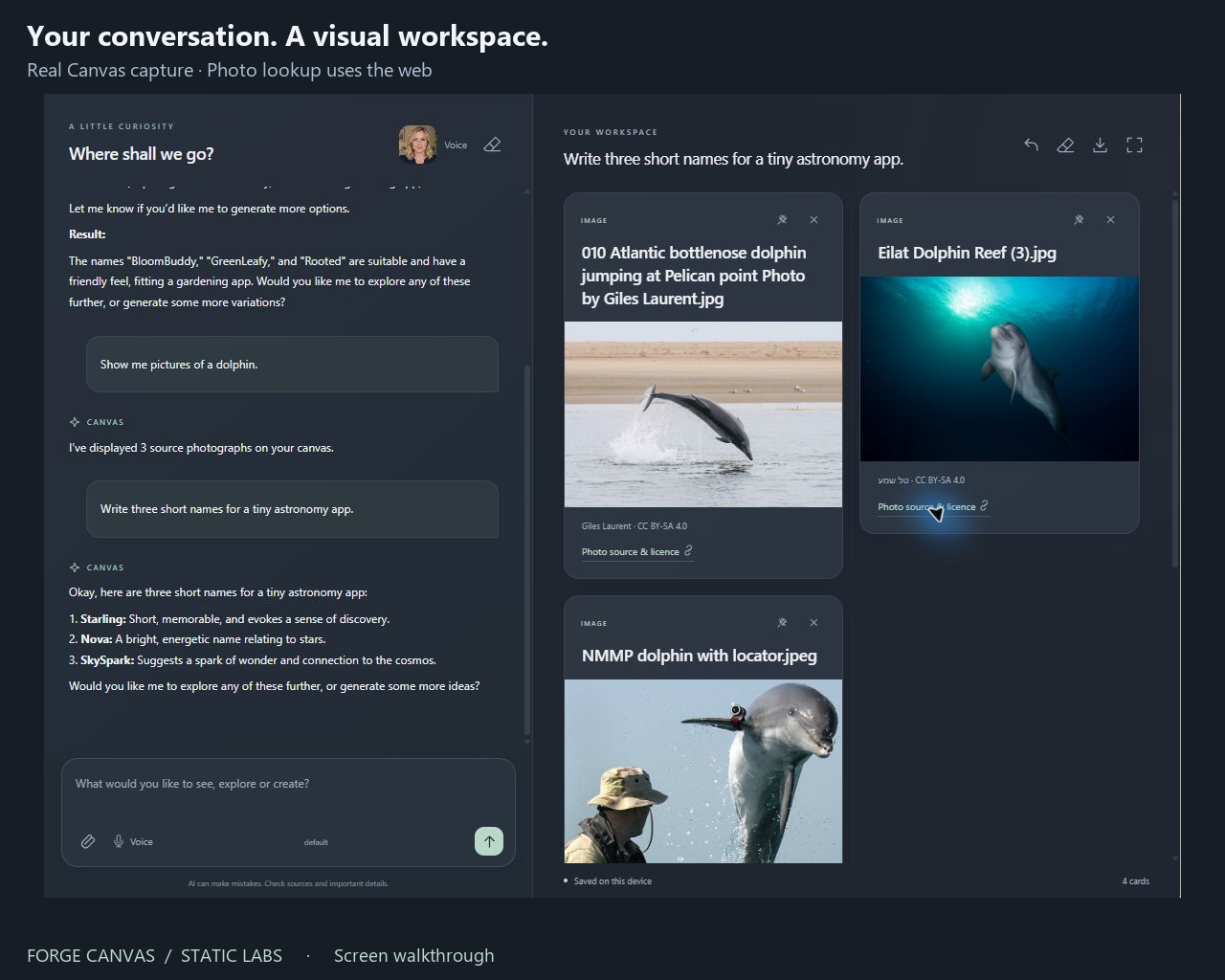Open Photo source & licence for Giles Laurent photo
1225x980 pixels.
tap(636, 552)
